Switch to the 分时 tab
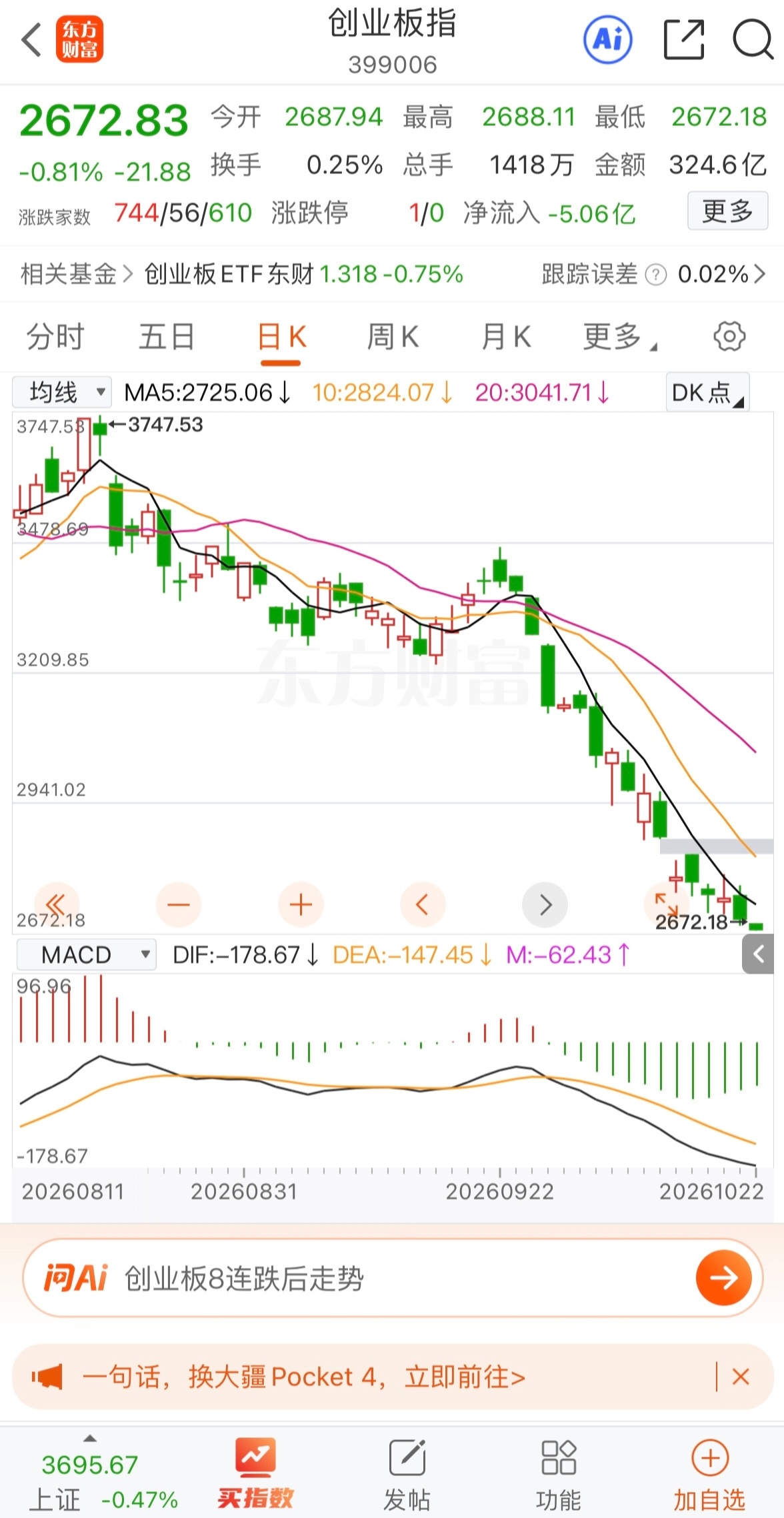This screenshot has height=1518, width=784. pyautogui.click(x=55, y=337)
